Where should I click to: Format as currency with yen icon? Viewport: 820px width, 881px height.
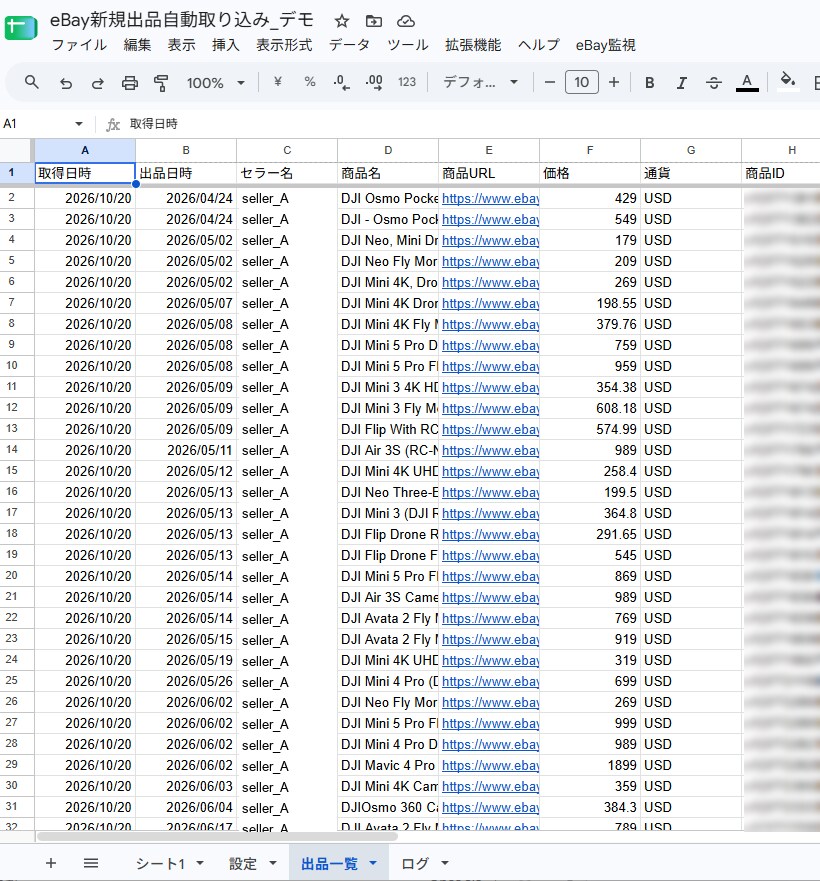(278, 82)
